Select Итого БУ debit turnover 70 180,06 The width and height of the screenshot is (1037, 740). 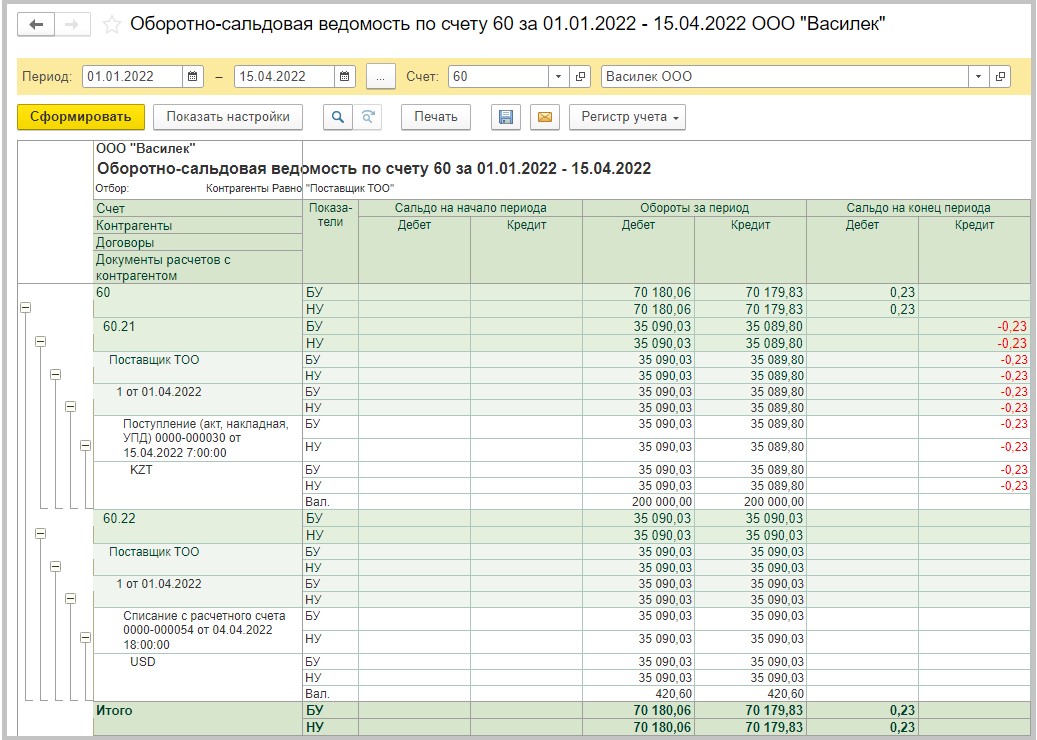click(x=638, y=711)
